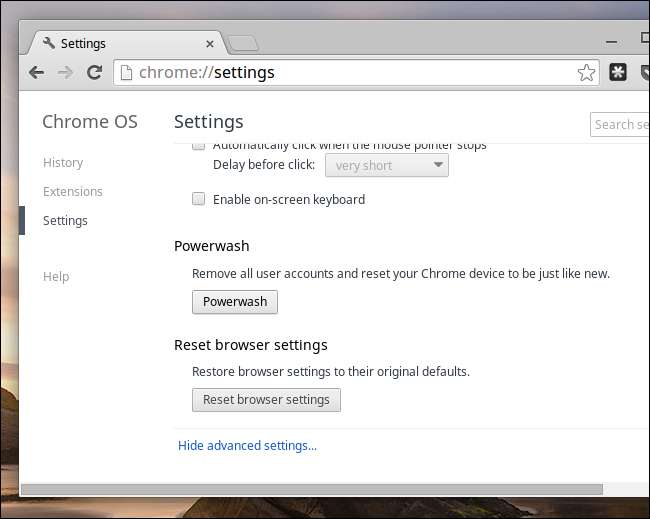Open a new tab
The width and height of the screenshot is (650, 519).
coord(244,44)
